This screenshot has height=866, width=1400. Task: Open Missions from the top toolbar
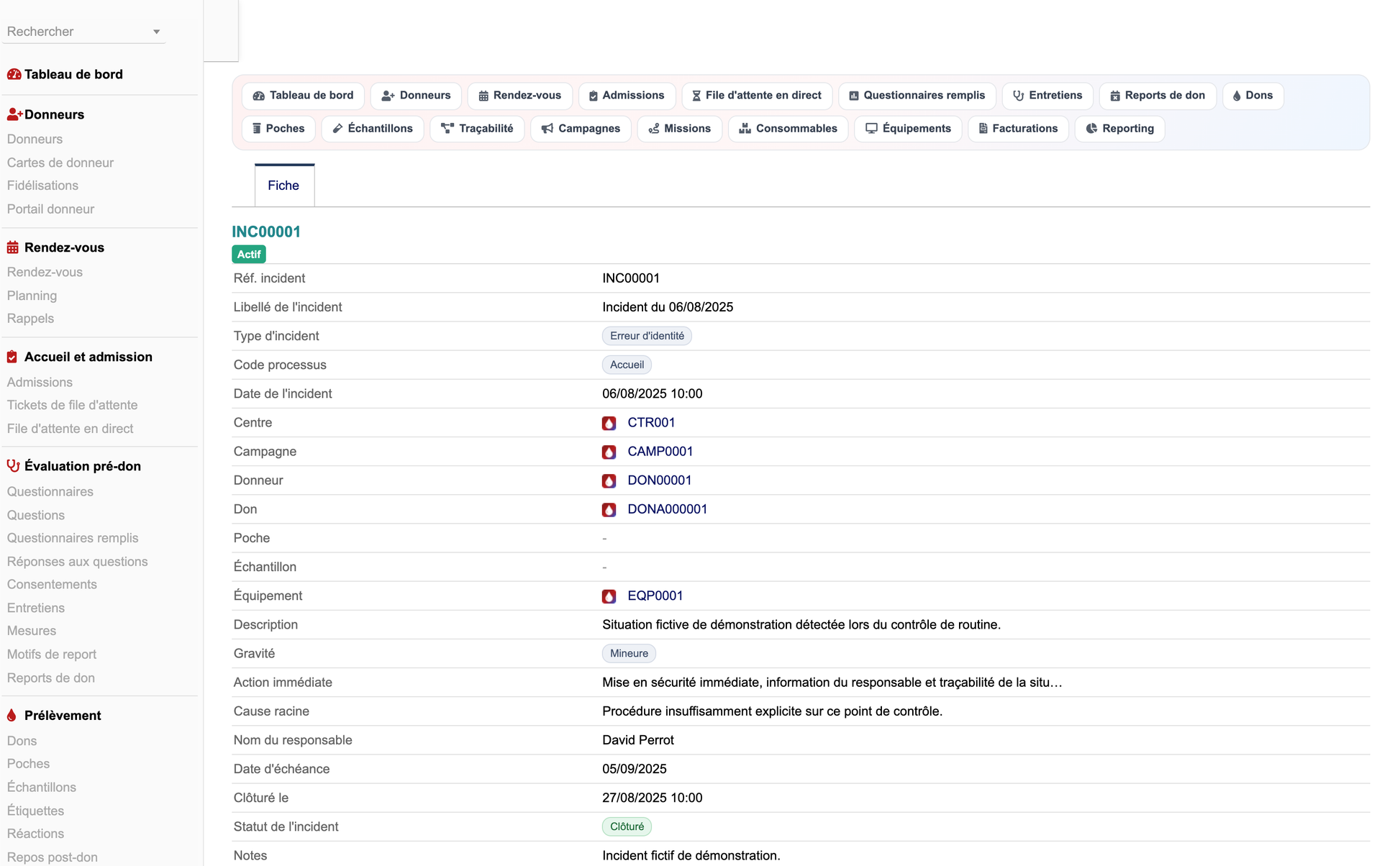[680, 129]
